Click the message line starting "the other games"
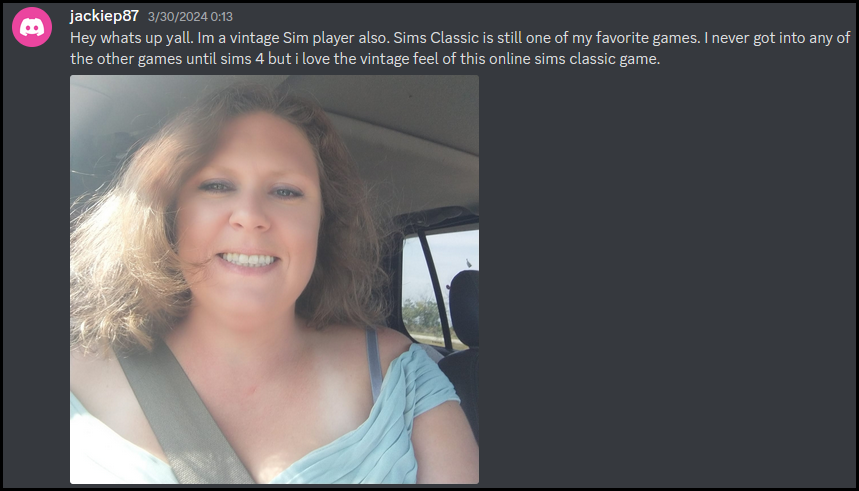 coord(365,59)
